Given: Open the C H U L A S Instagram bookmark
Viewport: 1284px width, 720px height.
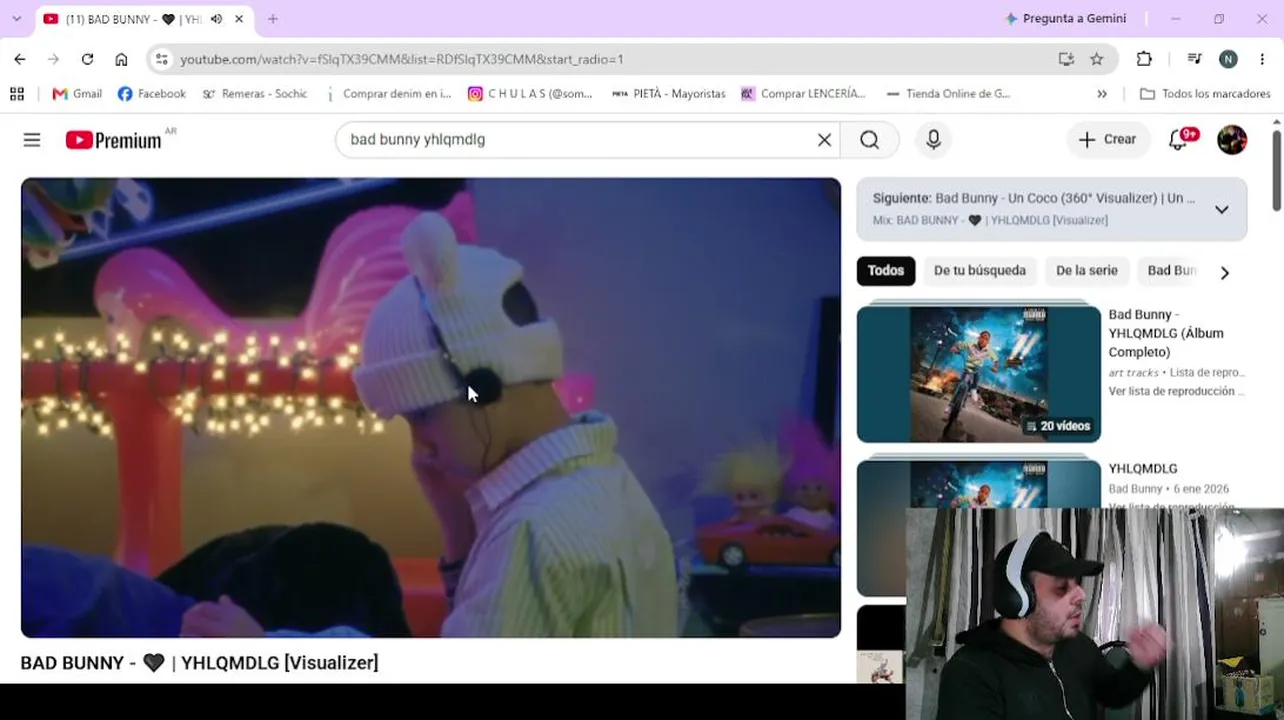Looking at the screenshot, I should click(530, 94).
